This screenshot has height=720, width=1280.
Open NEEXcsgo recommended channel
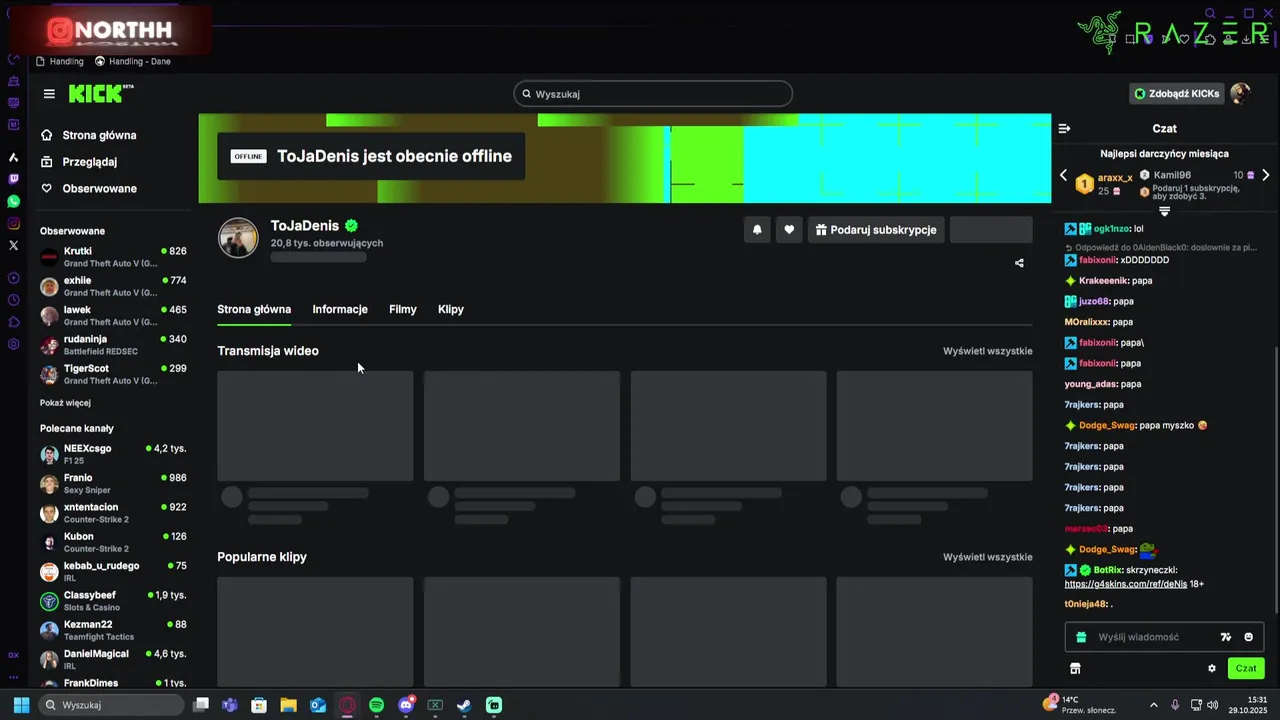[x=113, y=454]
